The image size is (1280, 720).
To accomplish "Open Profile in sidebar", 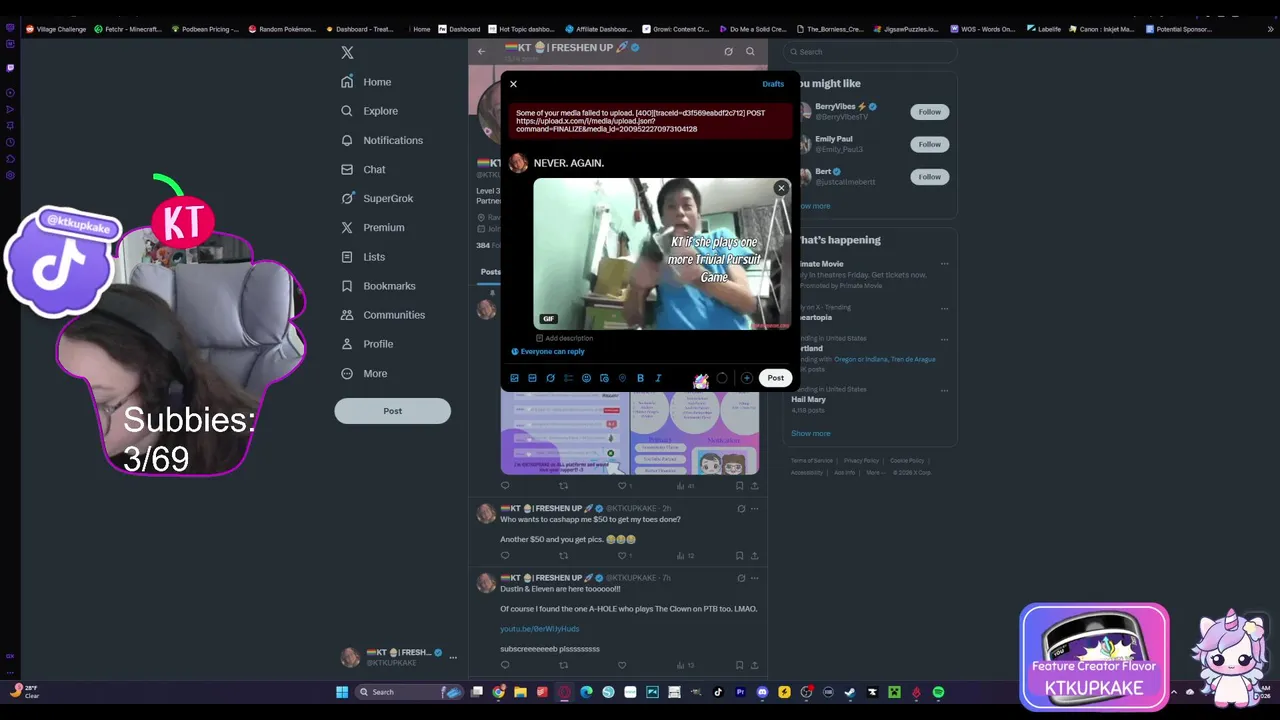I will tap(367, 344).
